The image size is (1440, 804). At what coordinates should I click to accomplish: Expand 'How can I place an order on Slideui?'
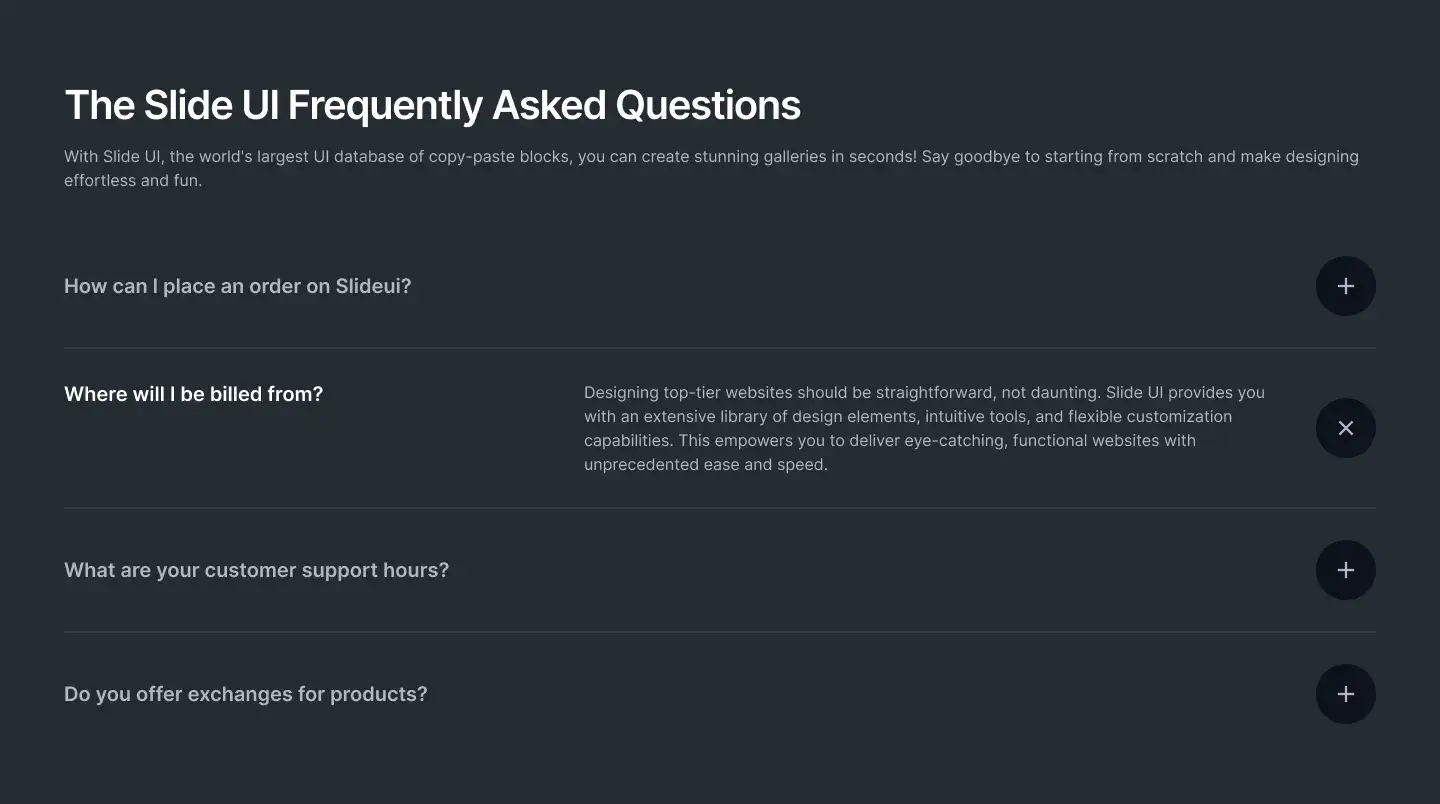tap(237, 286)
